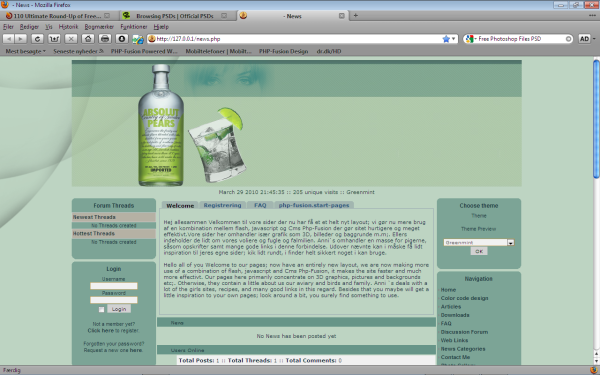The width and height of the screenshot is (600, 375).
Task: Open the Mest besøgte bookmarks dropdown
Action: (x=25, y=51)
